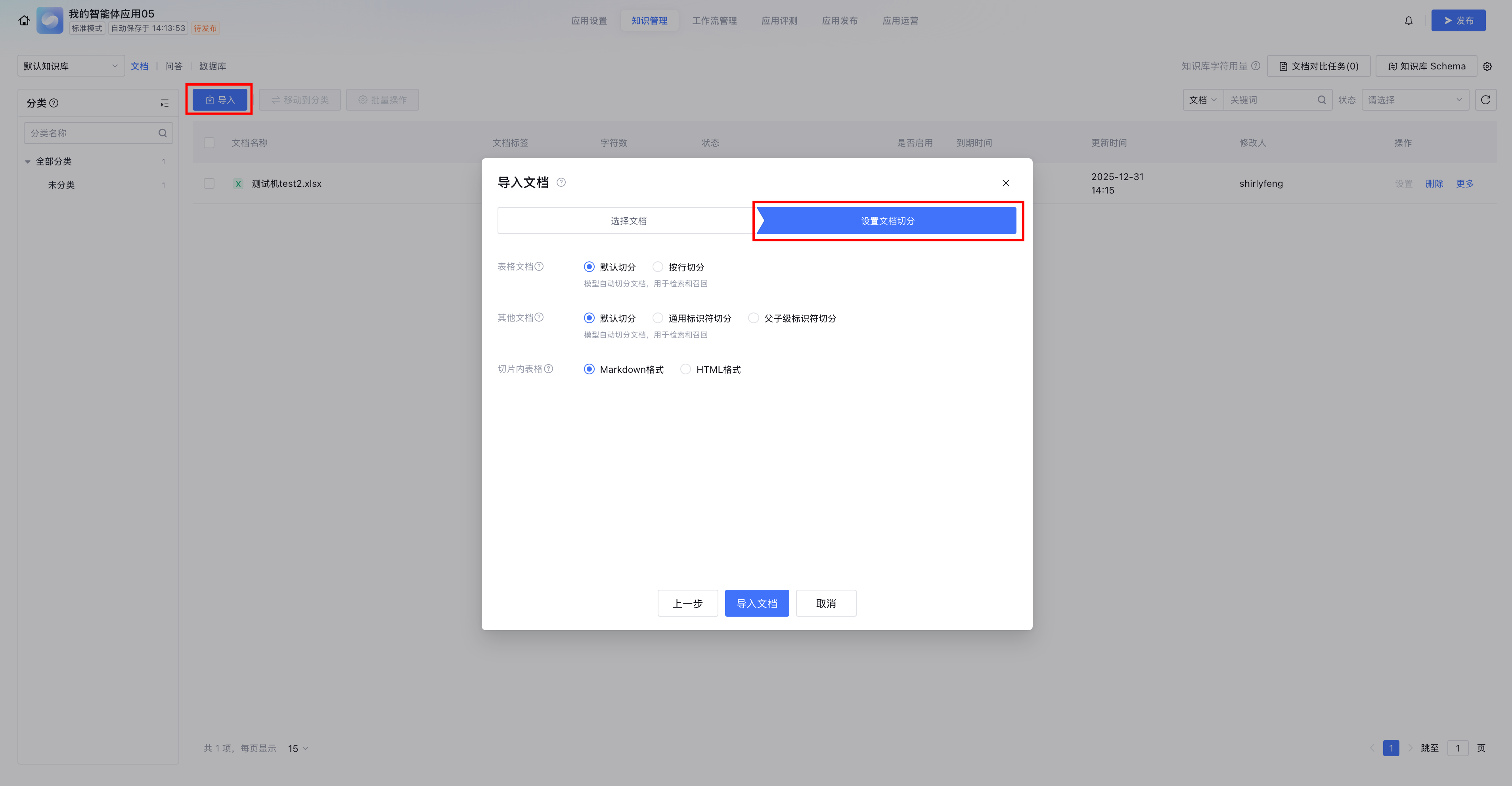
Task: Click the help icon beside 表格文档
Action: pos(539,266)
